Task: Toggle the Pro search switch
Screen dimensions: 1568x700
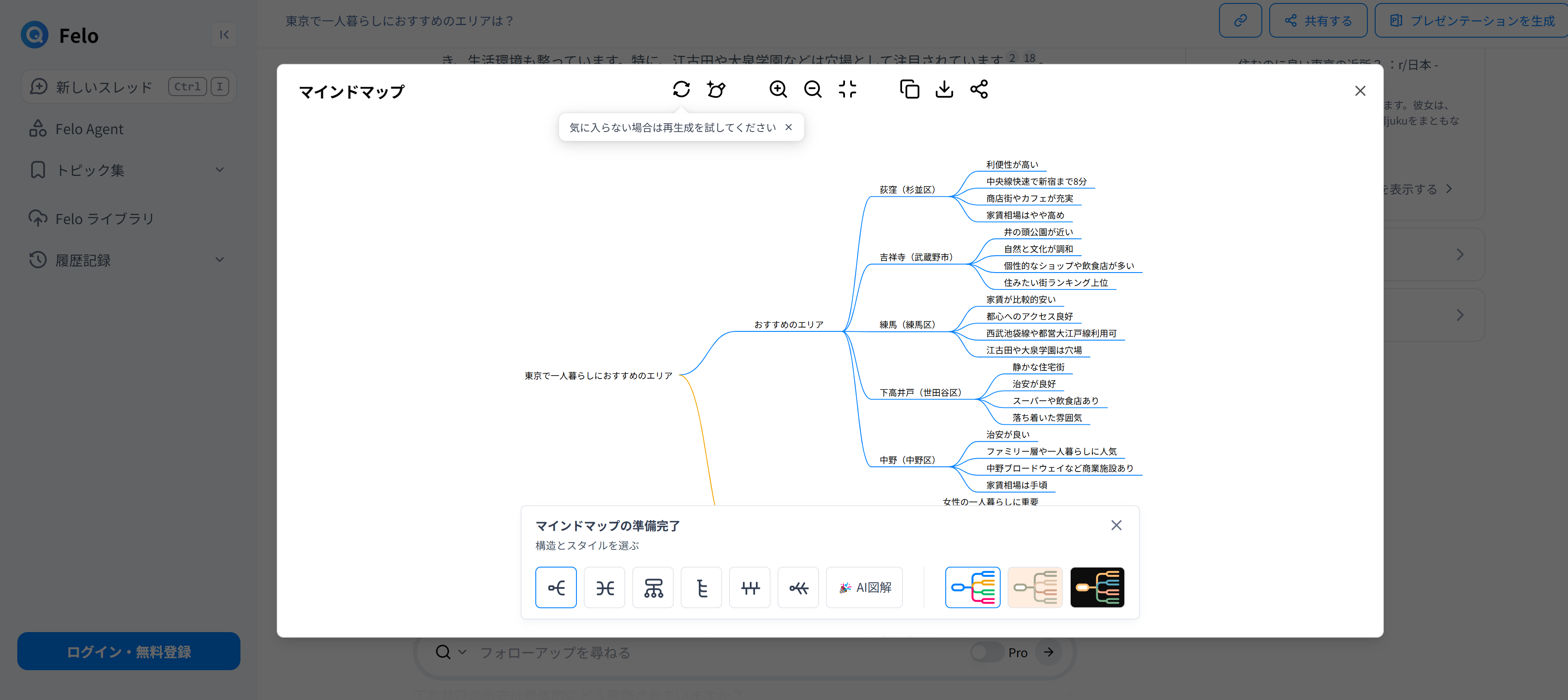Action: [x=986, y=652]
